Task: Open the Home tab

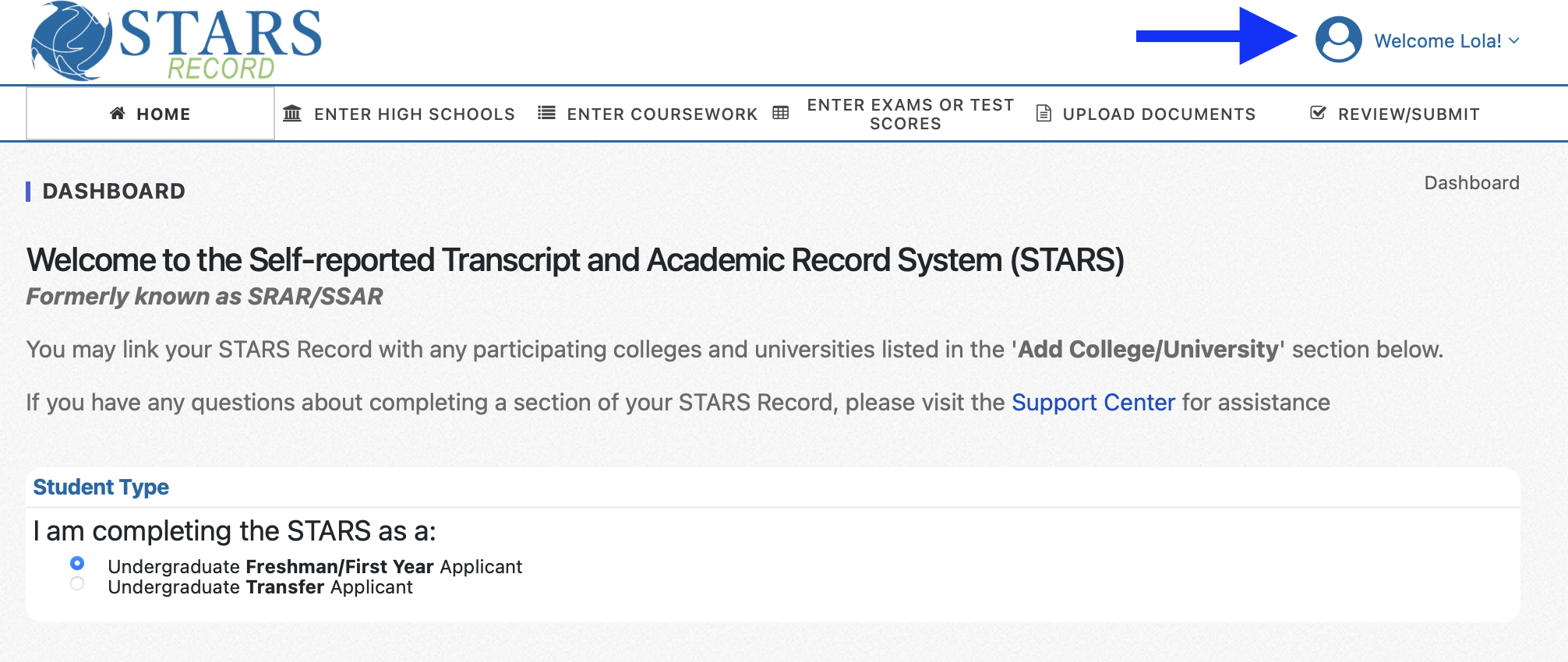Action: pyautogui.click(x=150, y=114)
